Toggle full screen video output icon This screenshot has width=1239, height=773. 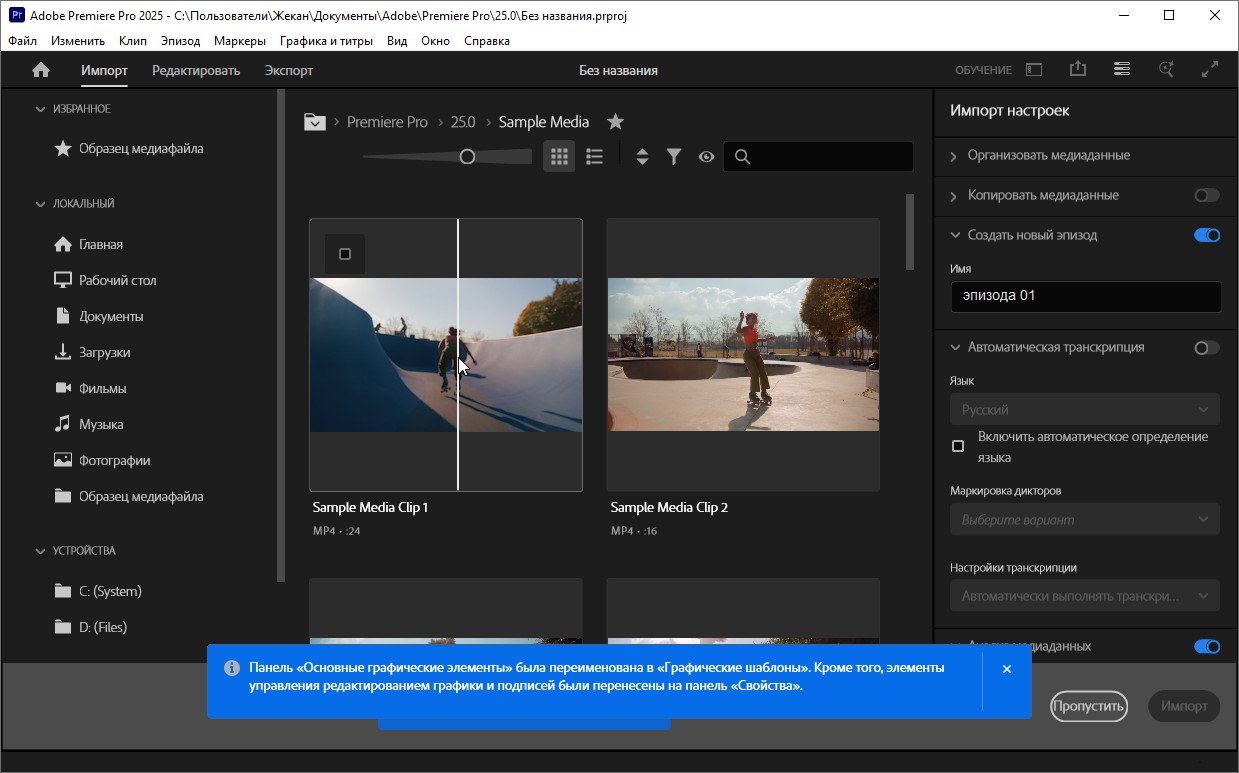pyautogui.click(x=1210, y=69)
